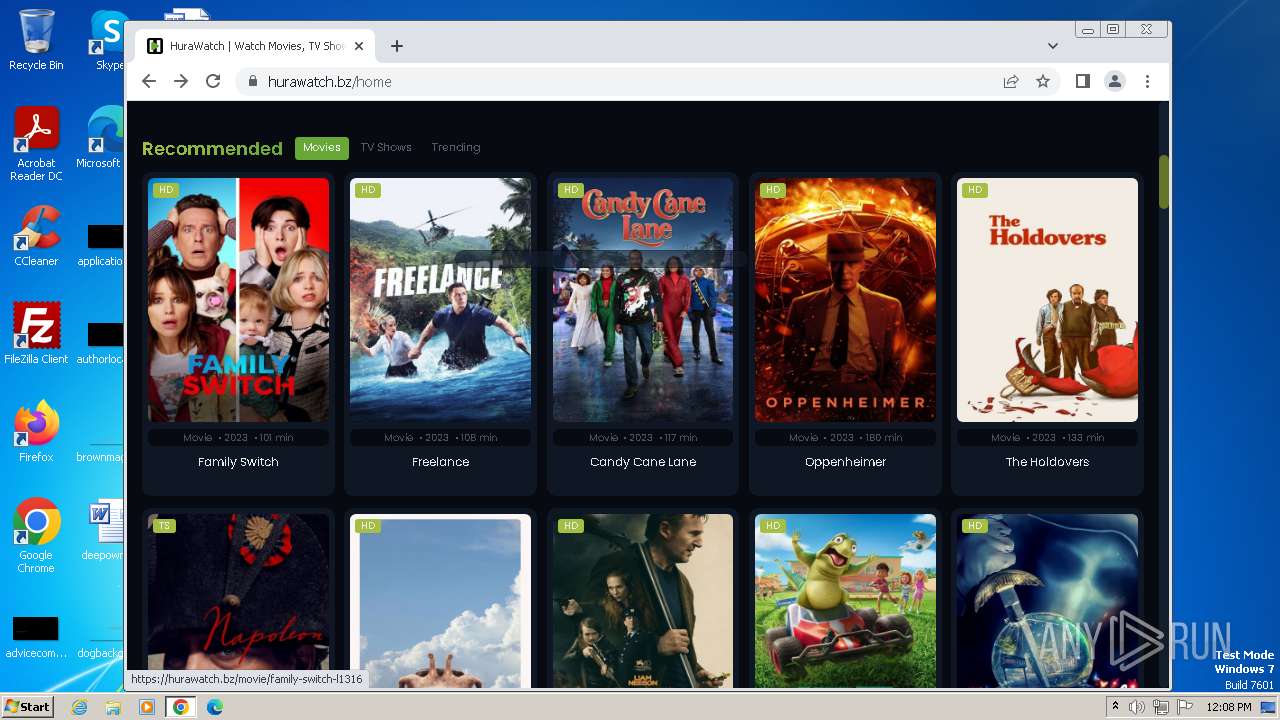Viewport: 1280px width, 720px height.
Task: Click the Recommended section heading
Action: click(212, 148)
